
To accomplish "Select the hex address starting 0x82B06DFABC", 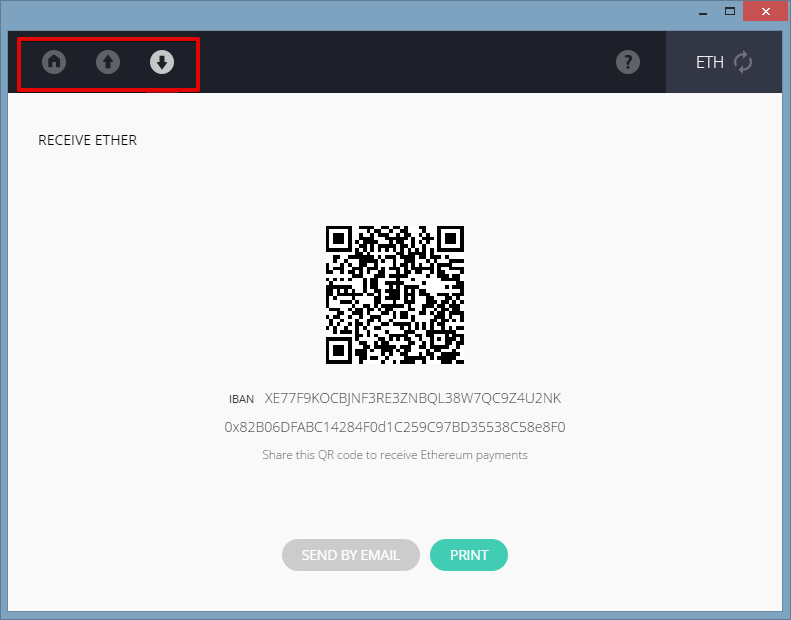I will tap(395, 427).
